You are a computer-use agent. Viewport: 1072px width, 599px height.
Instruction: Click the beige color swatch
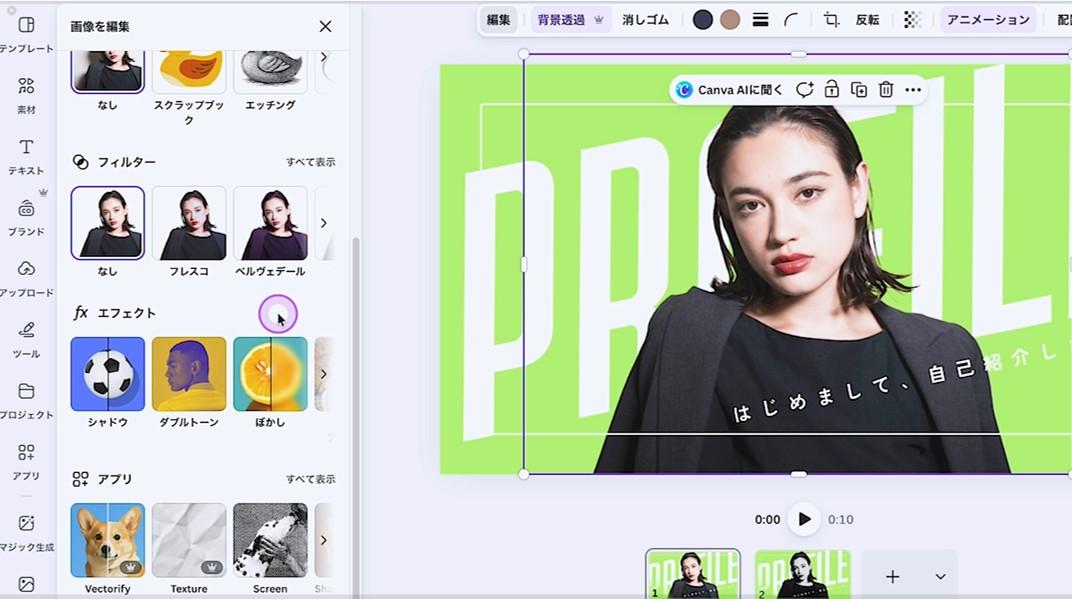[730, 20]
